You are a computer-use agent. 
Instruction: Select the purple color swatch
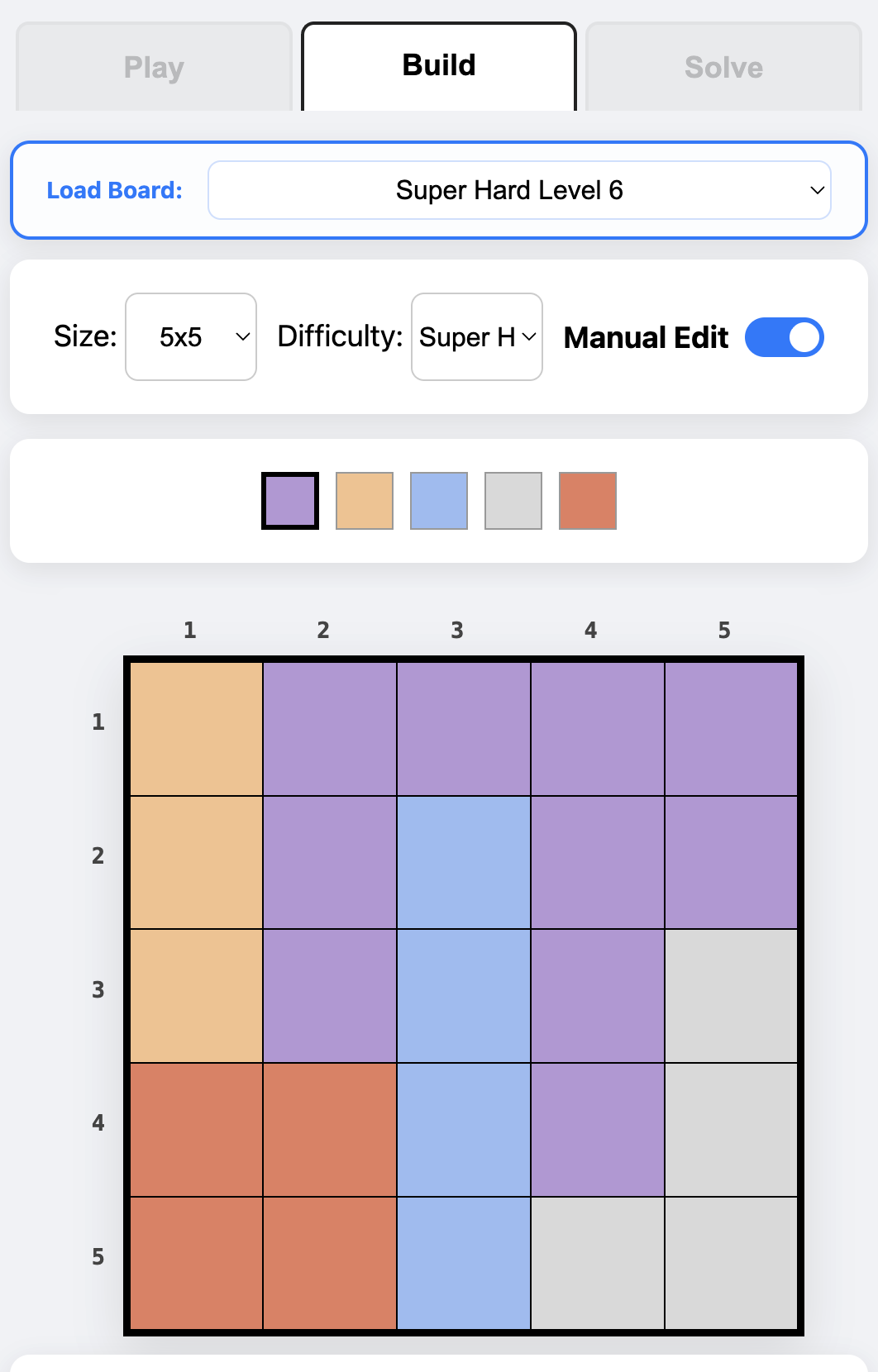[x=290, y=501]
